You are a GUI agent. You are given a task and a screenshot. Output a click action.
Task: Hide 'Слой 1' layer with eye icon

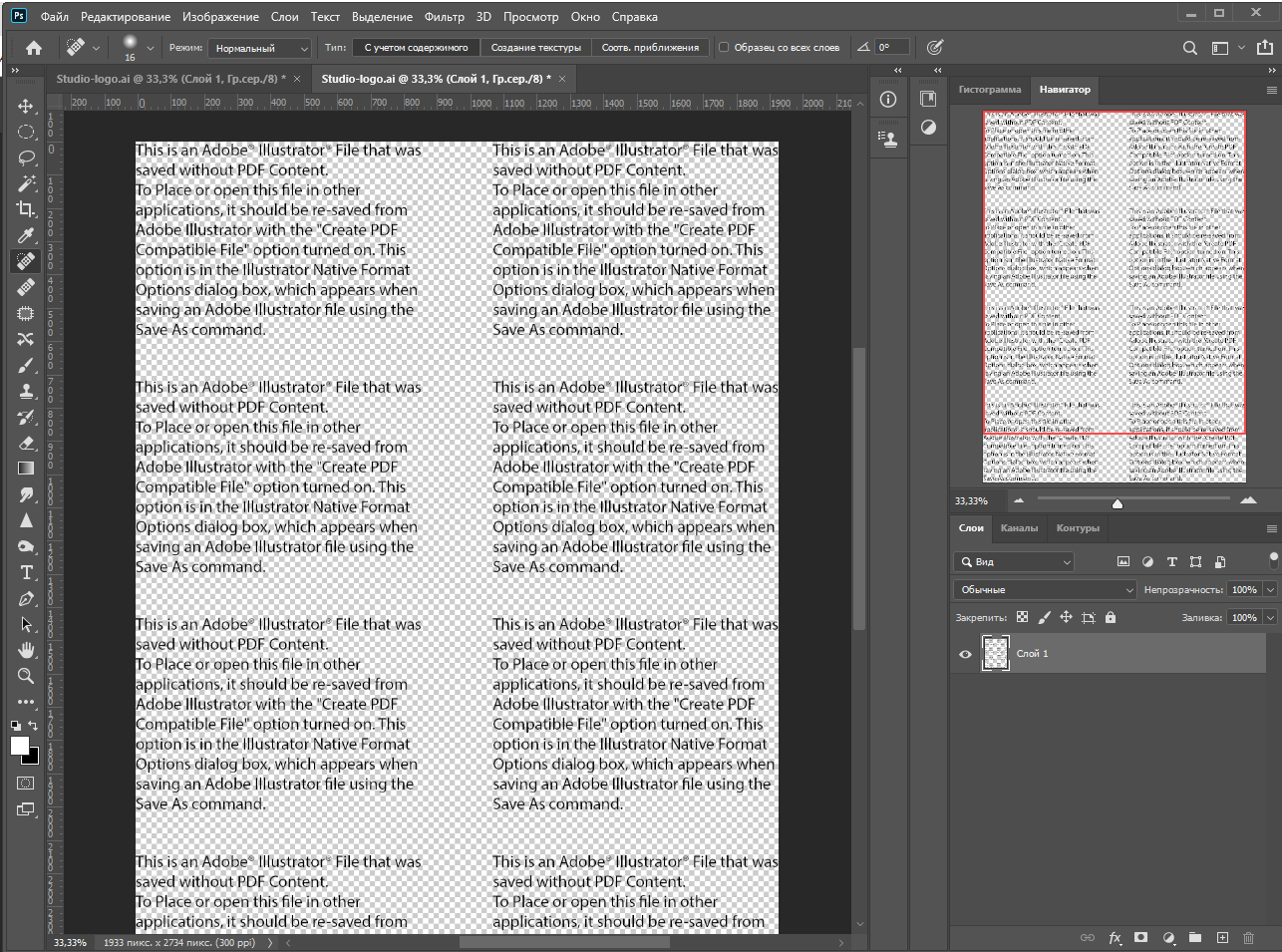(965, 654)
